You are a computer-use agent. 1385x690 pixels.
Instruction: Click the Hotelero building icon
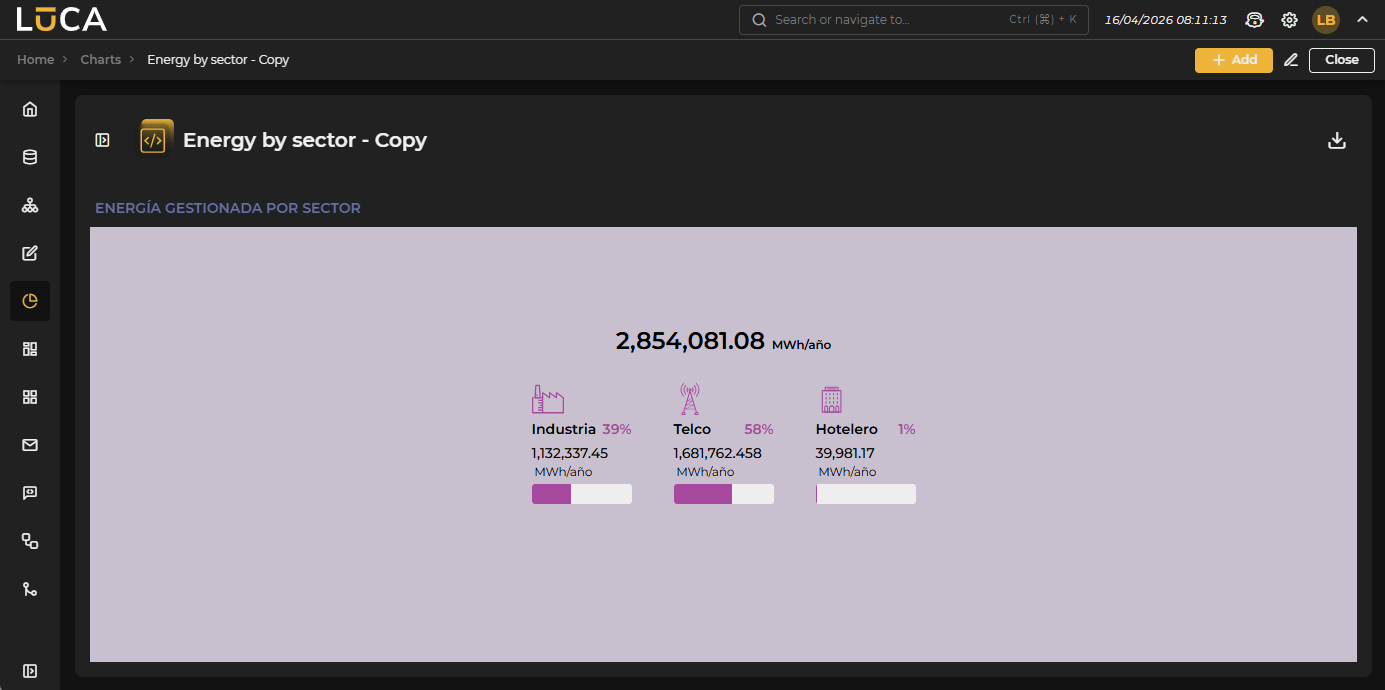coord(831,400)
